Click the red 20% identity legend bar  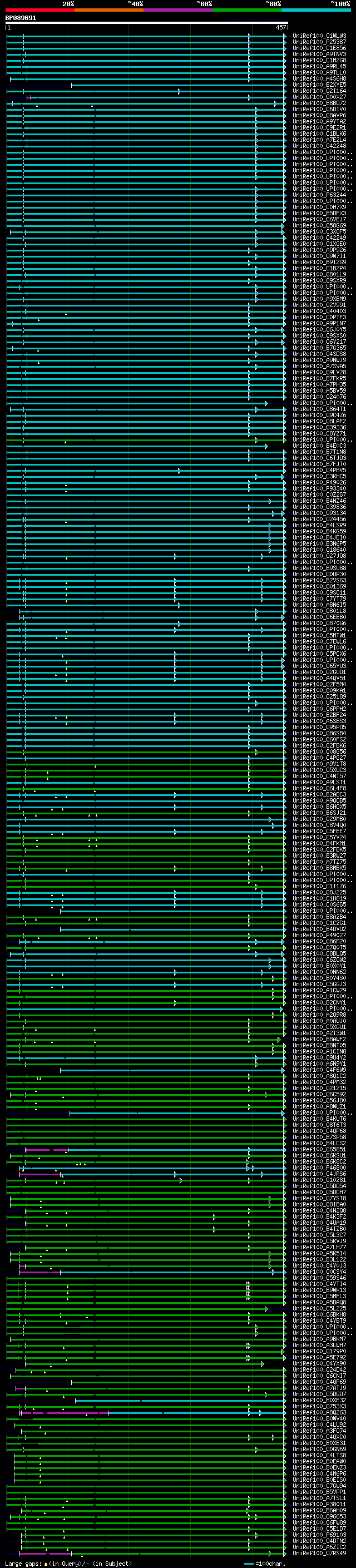pyautogui.click(x=40, y=11)
